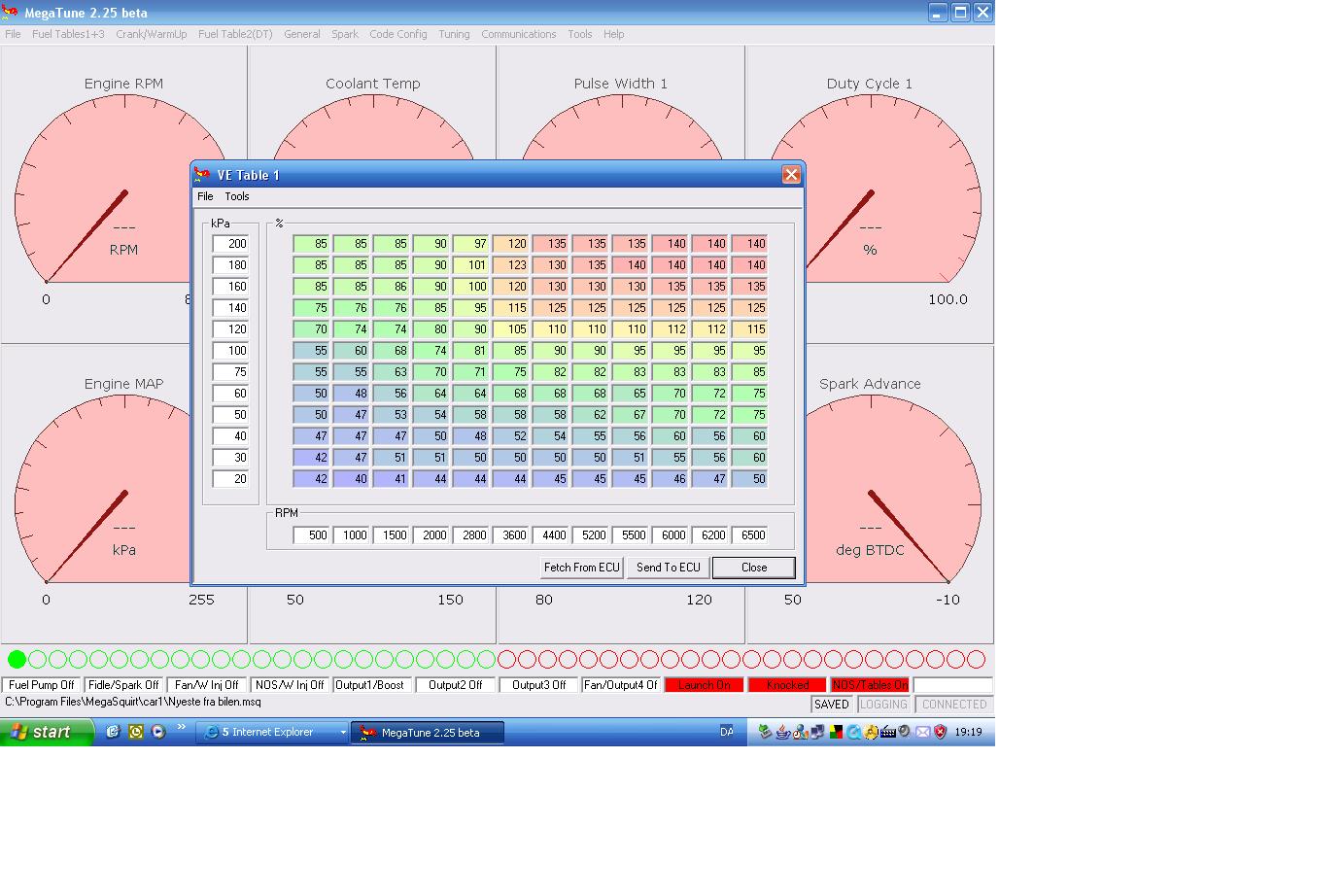Open the Fuel Table2(DT) menu
The width and height of the screenshot is (1344, 896).
(x=235, y=34)
